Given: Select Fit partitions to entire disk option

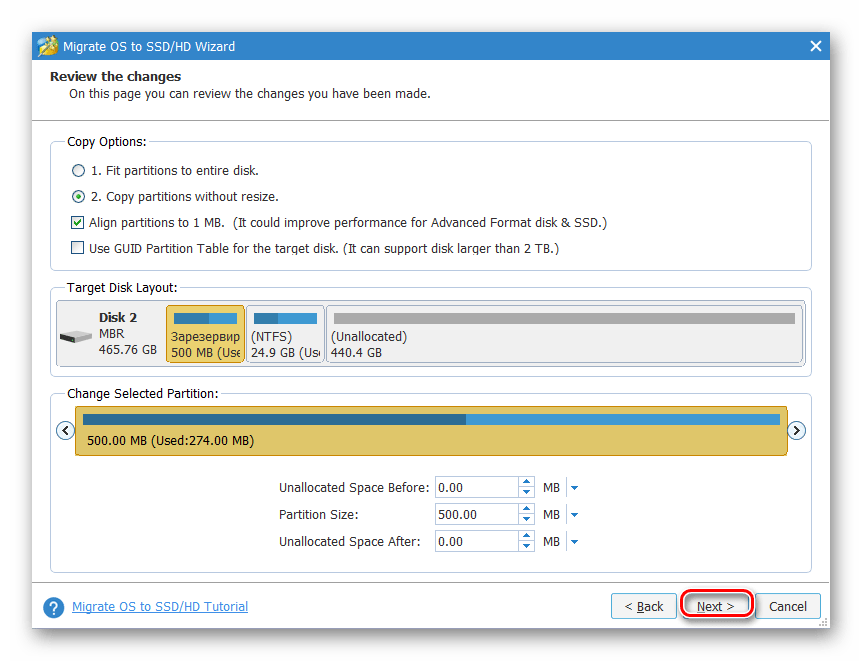Looking at the screenshot, I should coord(79,170).
